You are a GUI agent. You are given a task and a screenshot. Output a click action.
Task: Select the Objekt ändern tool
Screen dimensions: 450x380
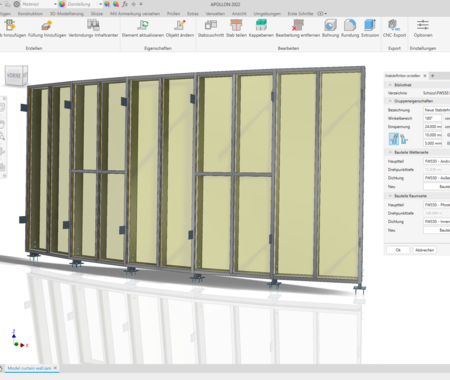tap(180, 28)
